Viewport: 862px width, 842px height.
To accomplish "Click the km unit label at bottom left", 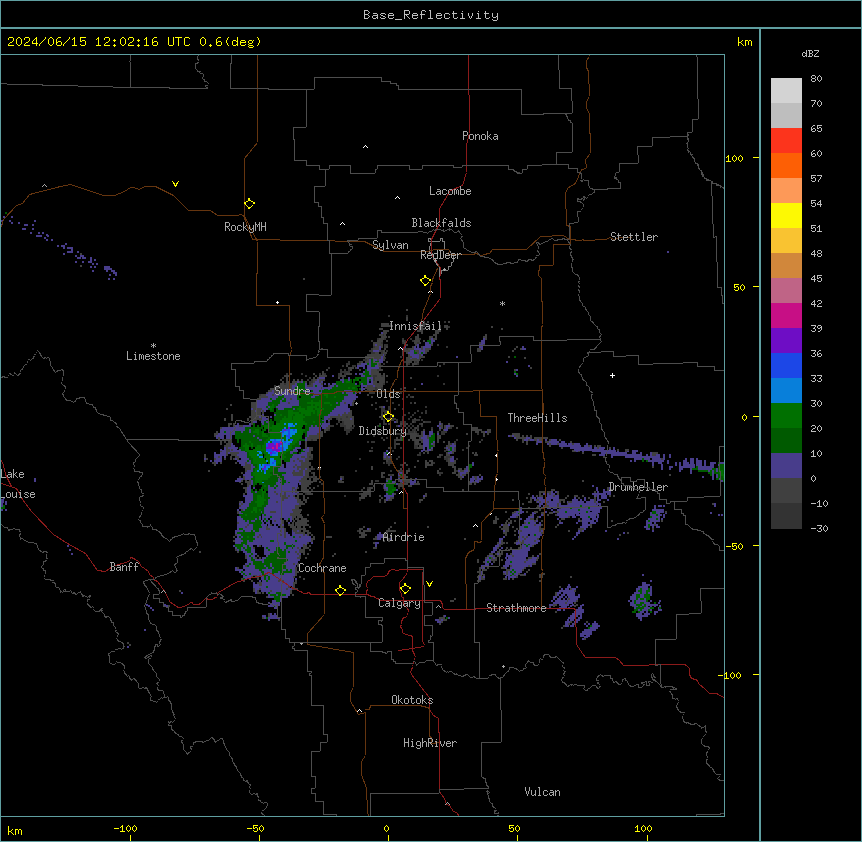I will point(15,830).
